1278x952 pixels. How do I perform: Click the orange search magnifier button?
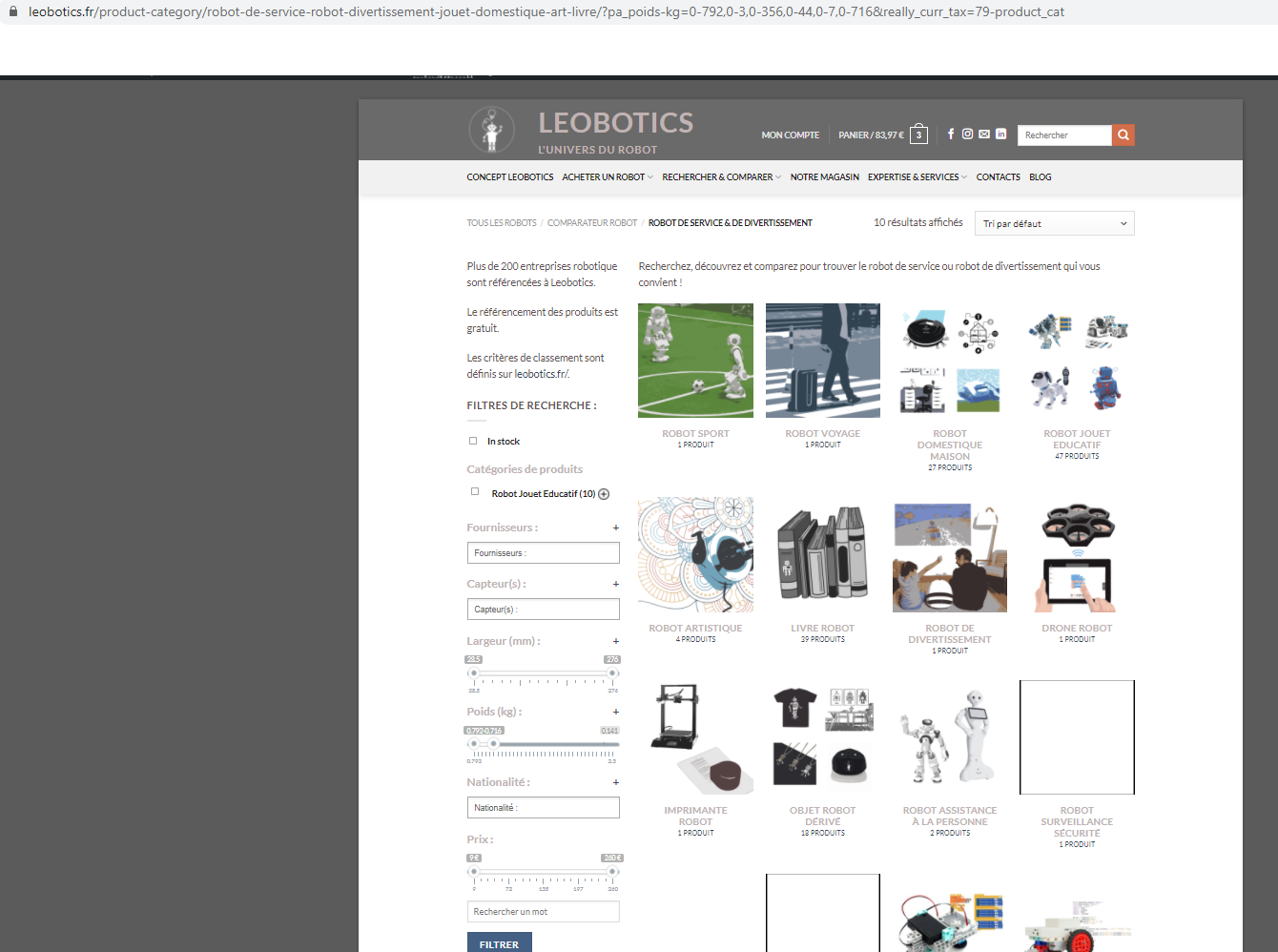click(1123, 135)
